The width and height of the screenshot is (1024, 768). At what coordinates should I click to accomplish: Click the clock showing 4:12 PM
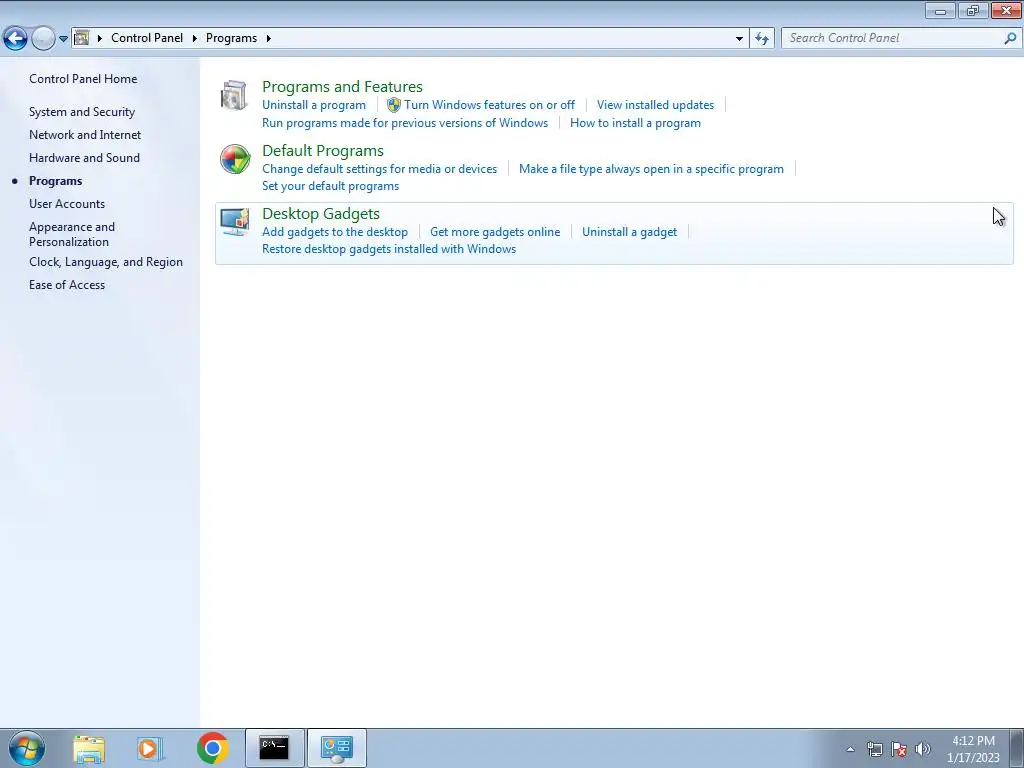tap(973, 749)
